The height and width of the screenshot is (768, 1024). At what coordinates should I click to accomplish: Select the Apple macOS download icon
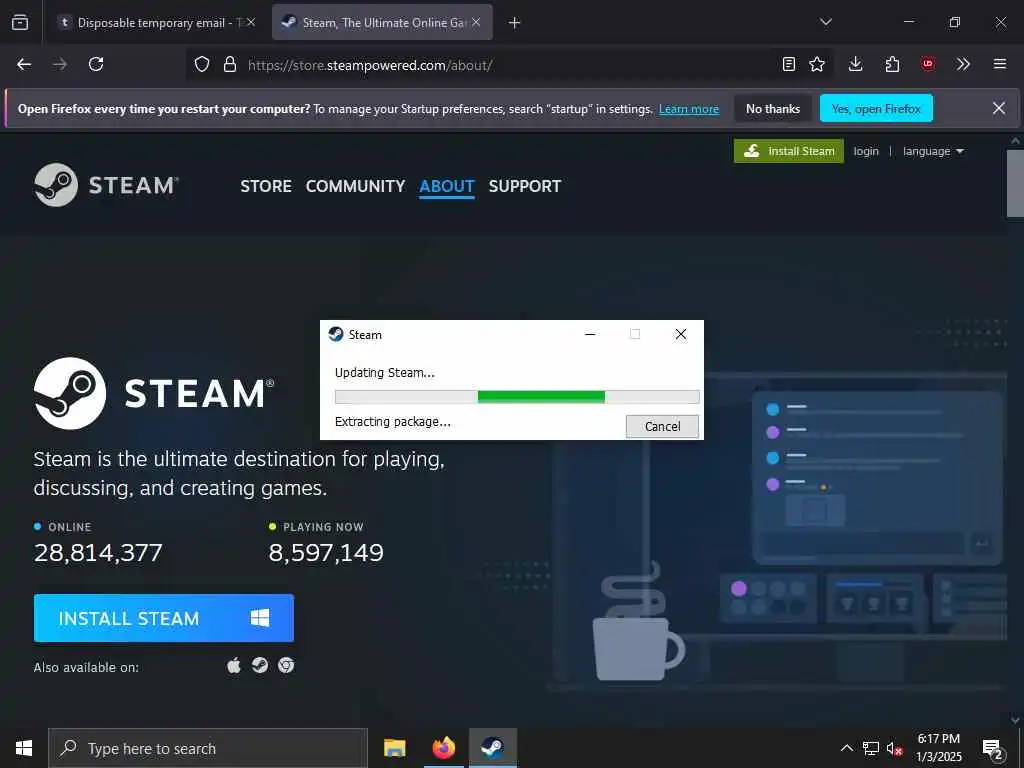click(234, 665)
